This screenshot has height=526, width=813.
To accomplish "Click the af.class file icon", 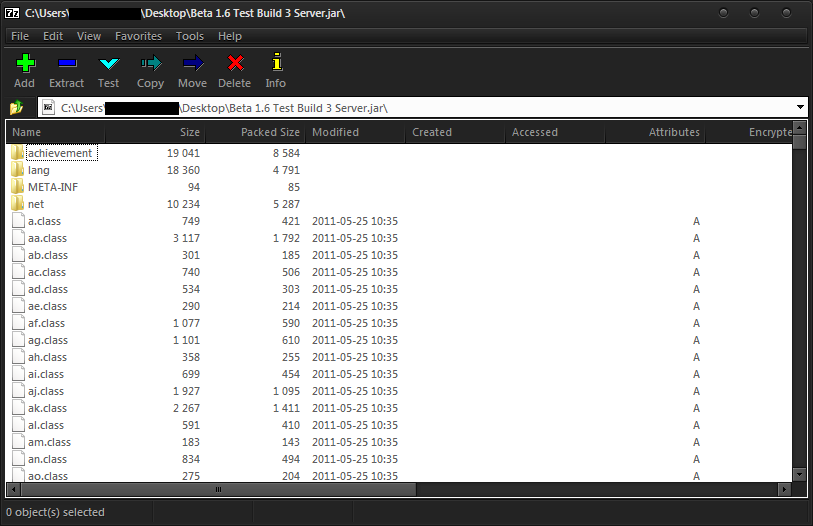I will (x=19, y=323).
